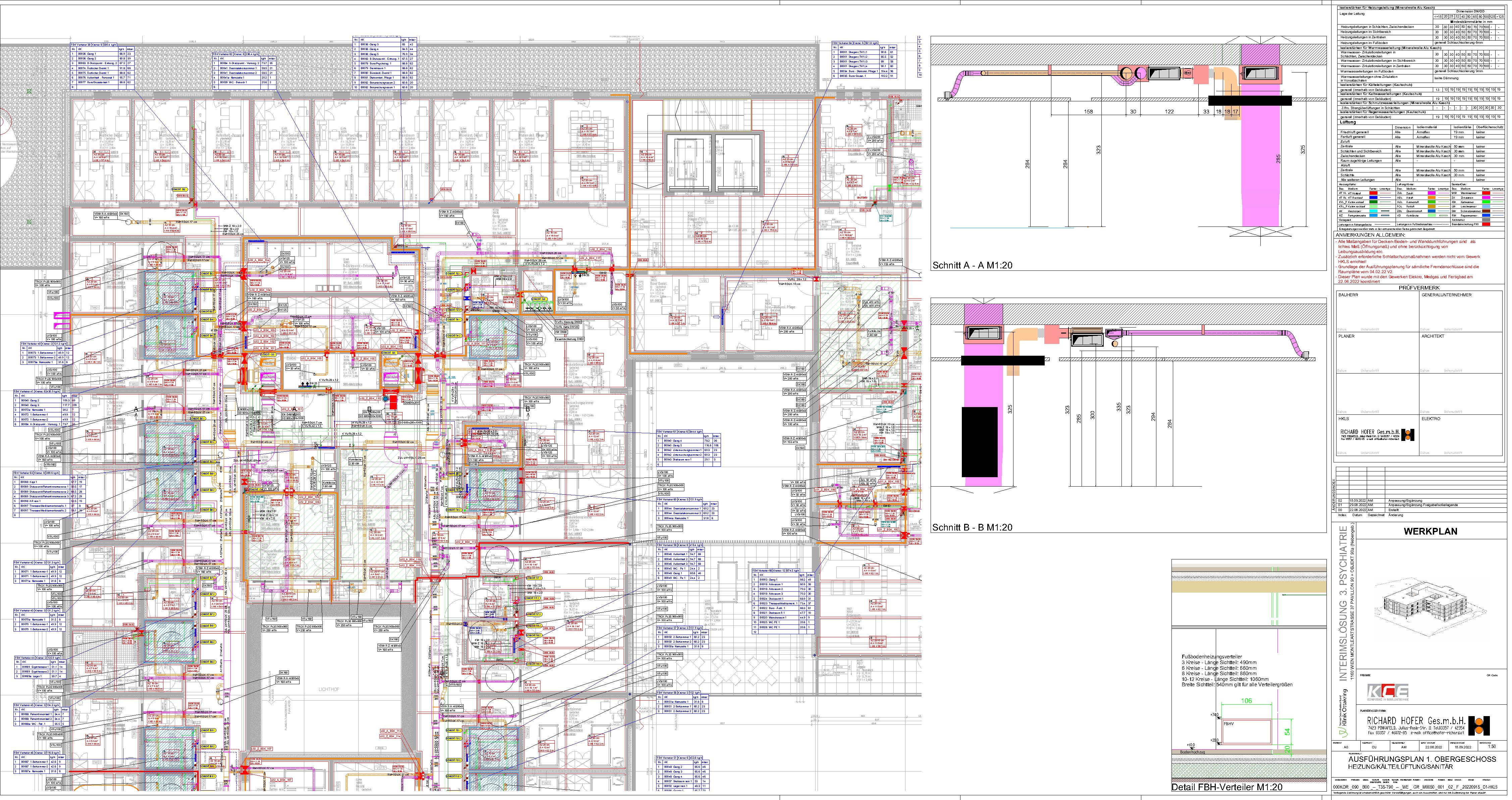Click the orange Abluft legend swatch
Screen dimensions: 1512x800
[x=1431, y=198]
